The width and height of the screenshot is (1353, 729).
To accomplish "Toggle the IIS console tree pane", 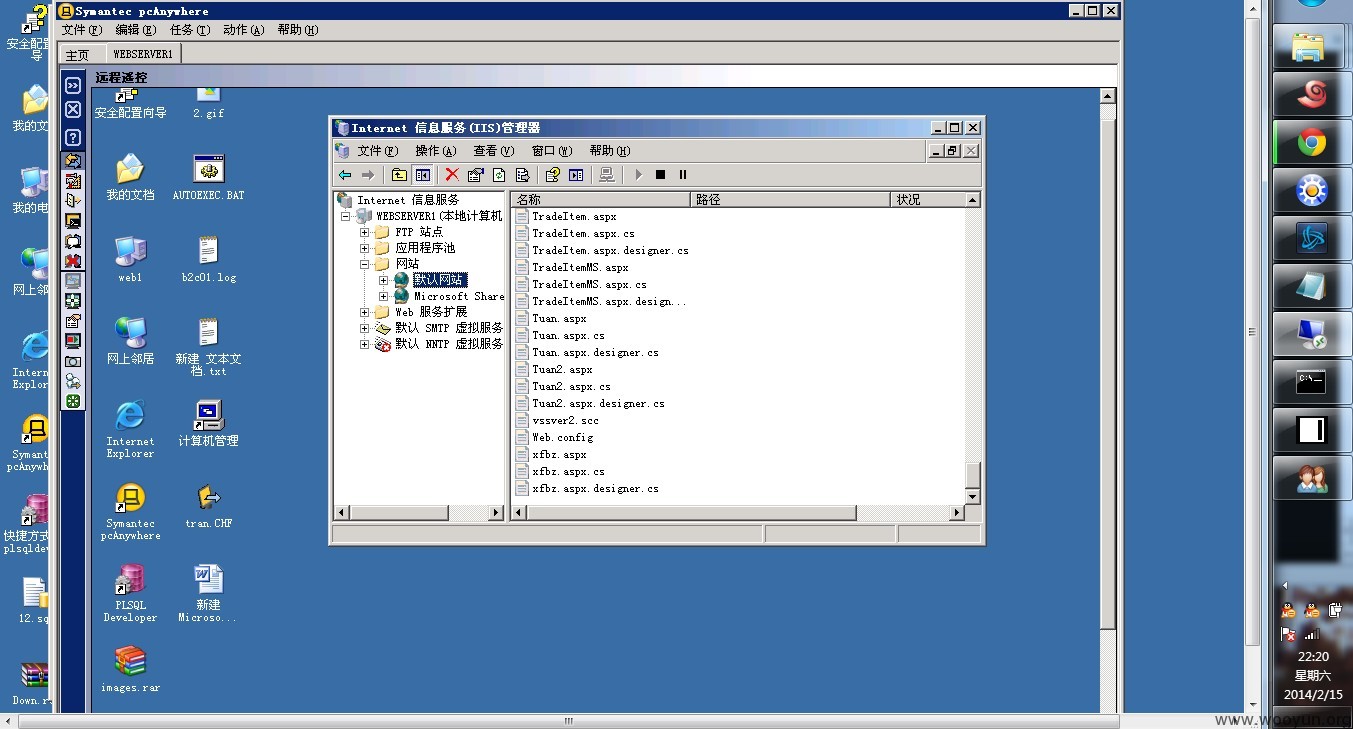I will 422,175.
